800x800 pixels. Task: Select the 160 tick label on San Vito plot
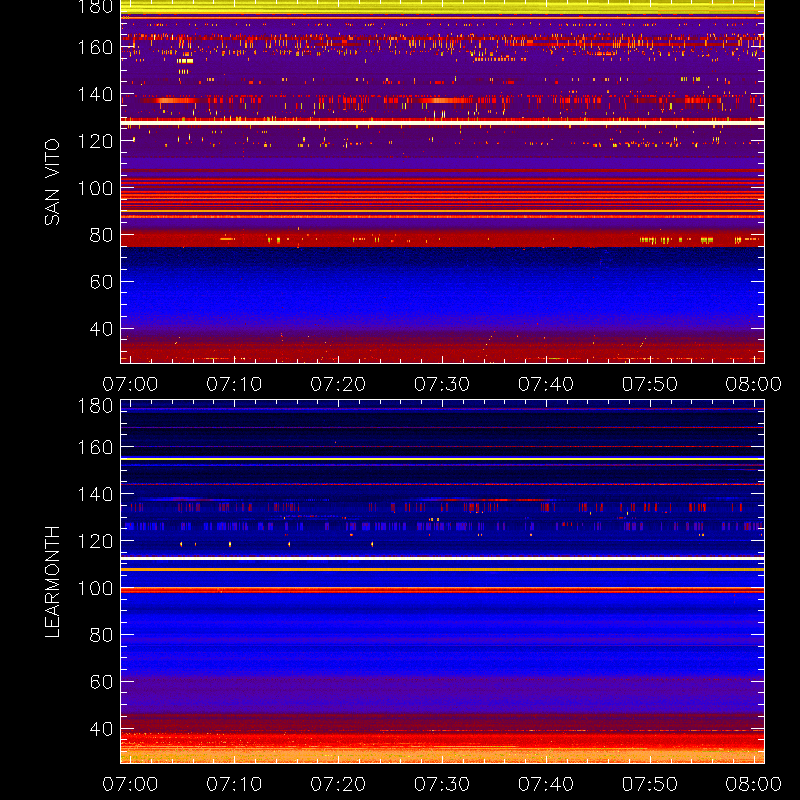coord(95,47)
